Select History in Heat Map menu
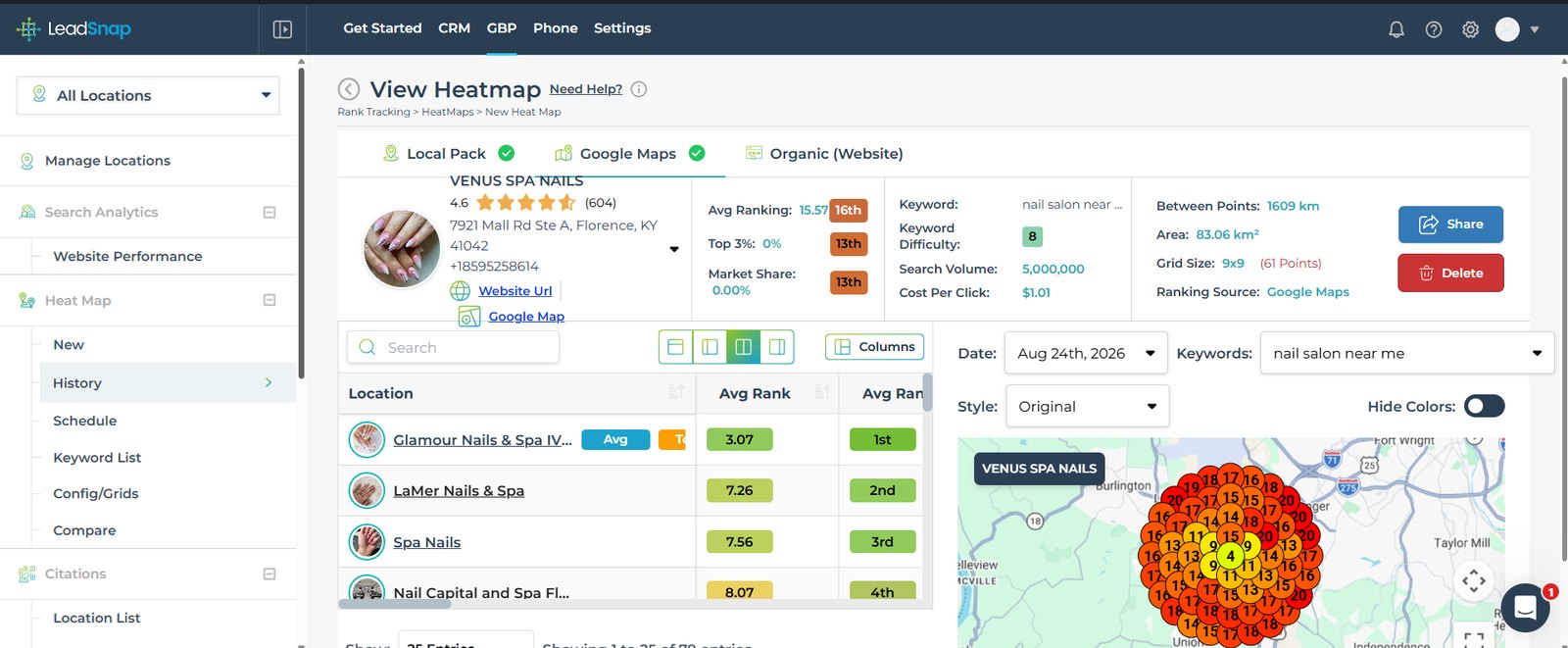1568x648 pixels. pyautogui.click(x=168, y=382)
